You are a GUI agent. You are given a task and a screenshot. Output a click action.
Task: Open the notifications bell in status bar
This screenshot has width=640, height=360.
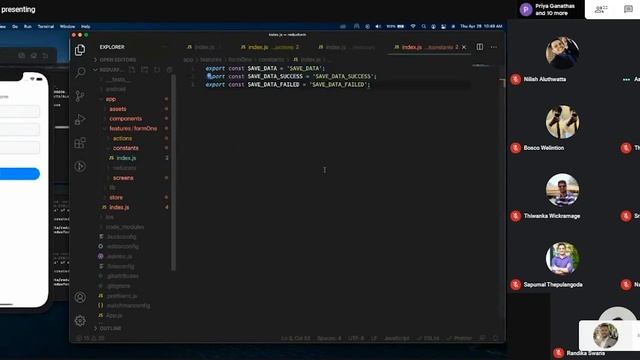click(x=496, y=338)
